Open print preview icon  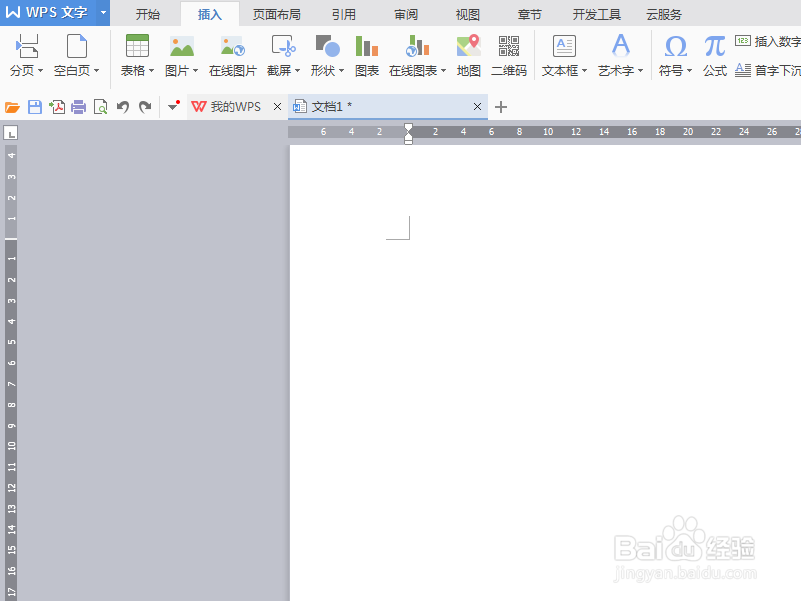coord(101,107)
